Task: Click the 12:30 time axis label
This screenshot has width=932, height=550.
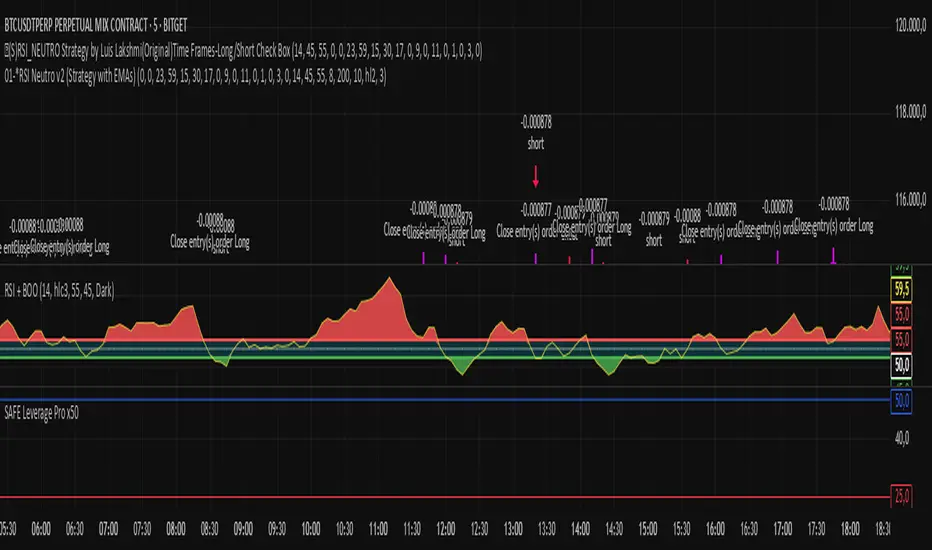Action: pyautogui.click(x=479, y=528)
